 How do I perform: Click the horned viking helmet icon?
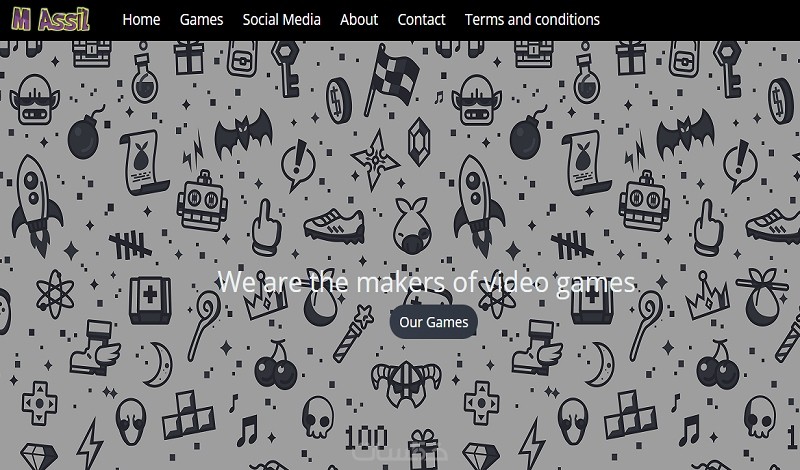coord(406,384)
